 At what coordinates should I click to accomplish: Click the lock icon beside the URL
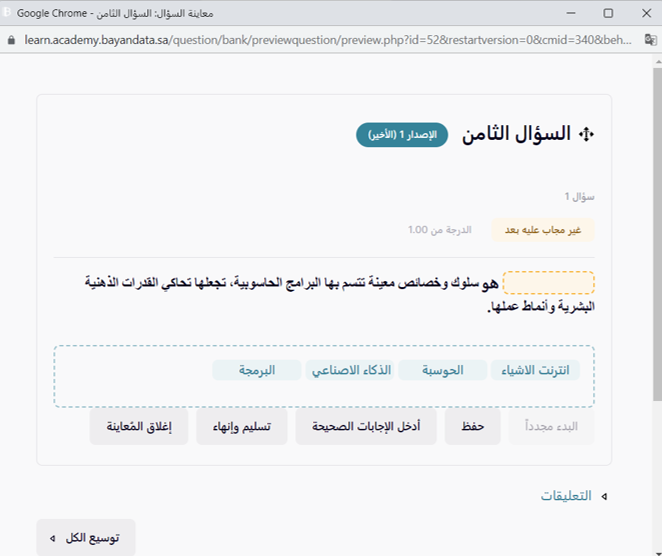(x=11, y=41)
